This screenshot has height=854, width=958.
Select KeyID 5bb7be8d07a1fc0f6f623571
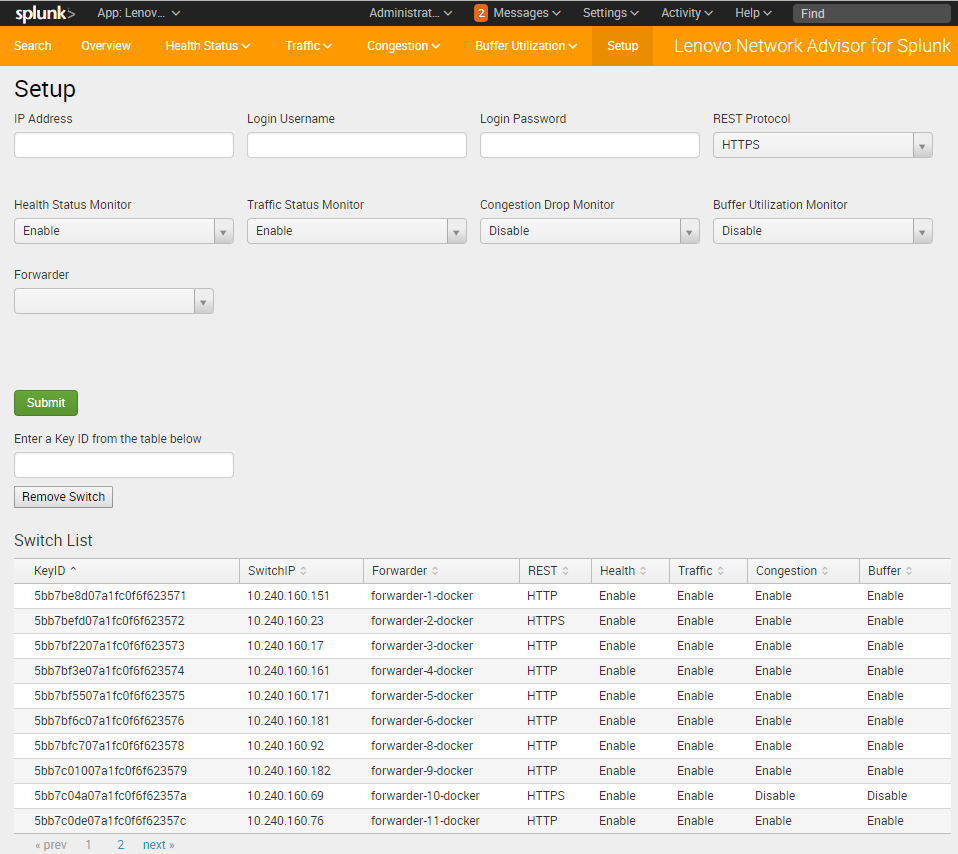click(110, 596)
